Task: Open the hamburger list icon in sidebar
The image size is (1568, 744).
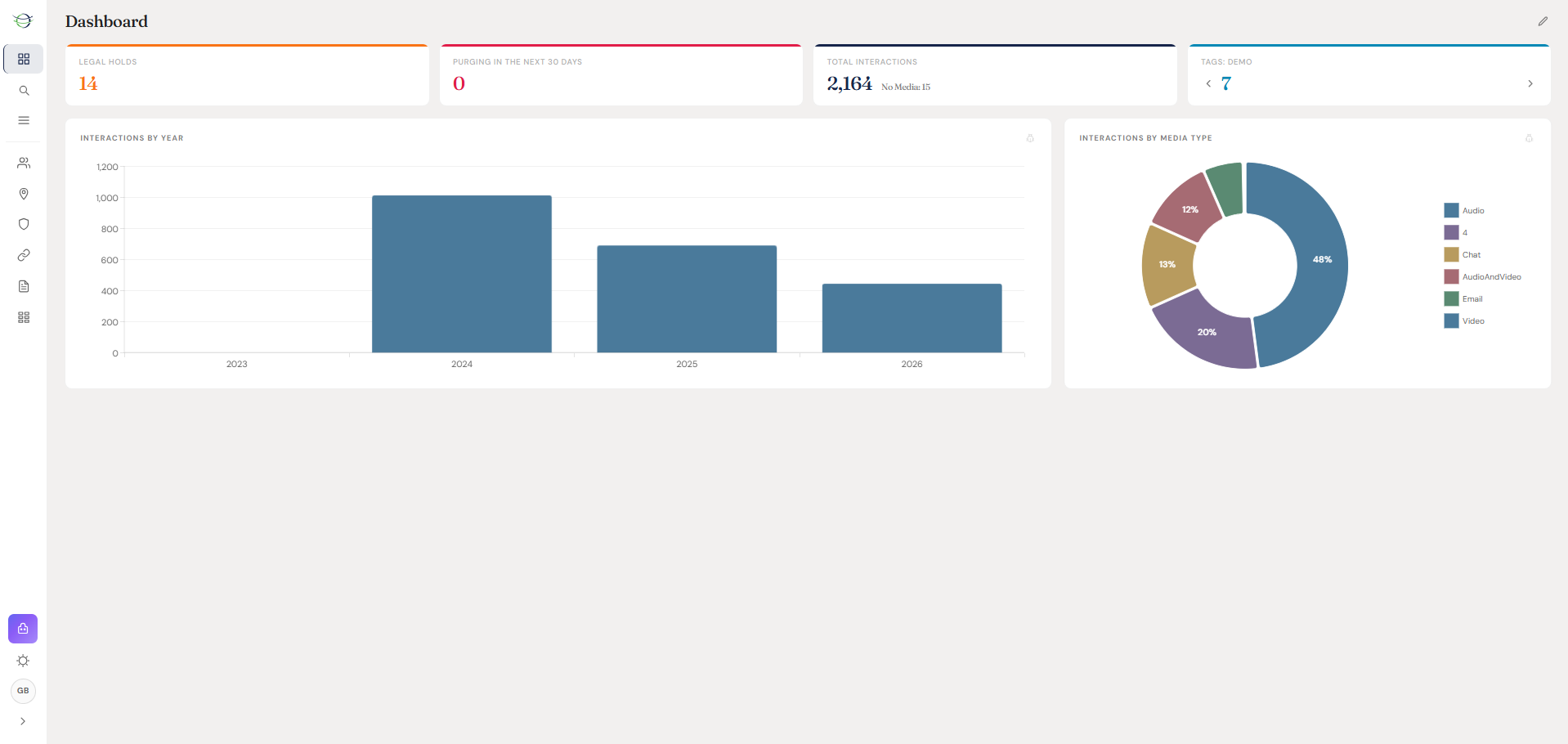Action: pyautogui.click(x=24, y=120)
